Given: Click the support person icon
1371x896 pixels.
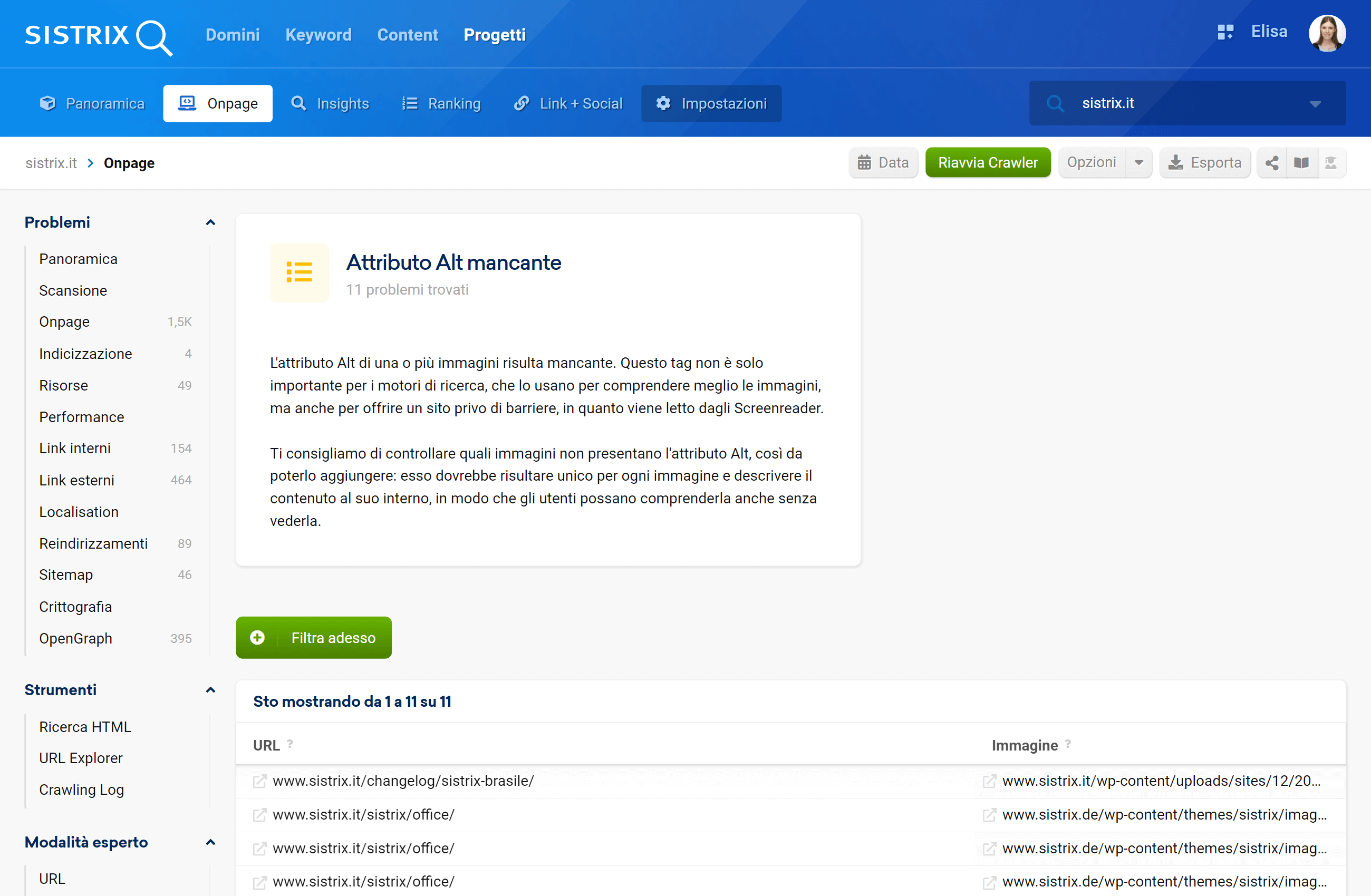Looking at the screenshot, I should point(1331,163).
